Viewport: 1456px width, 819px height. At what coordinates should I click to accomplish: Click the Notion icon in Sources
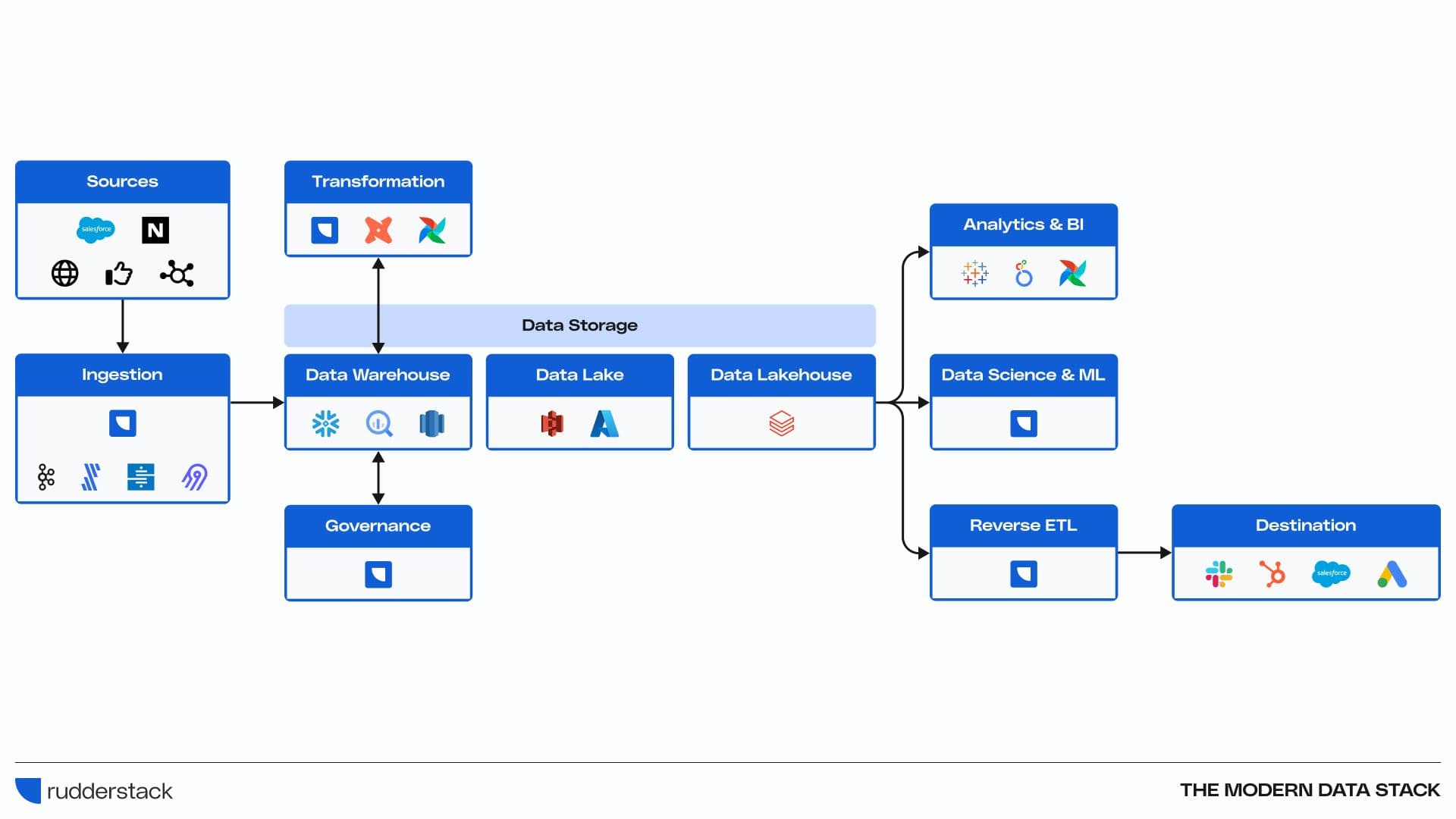155,230
